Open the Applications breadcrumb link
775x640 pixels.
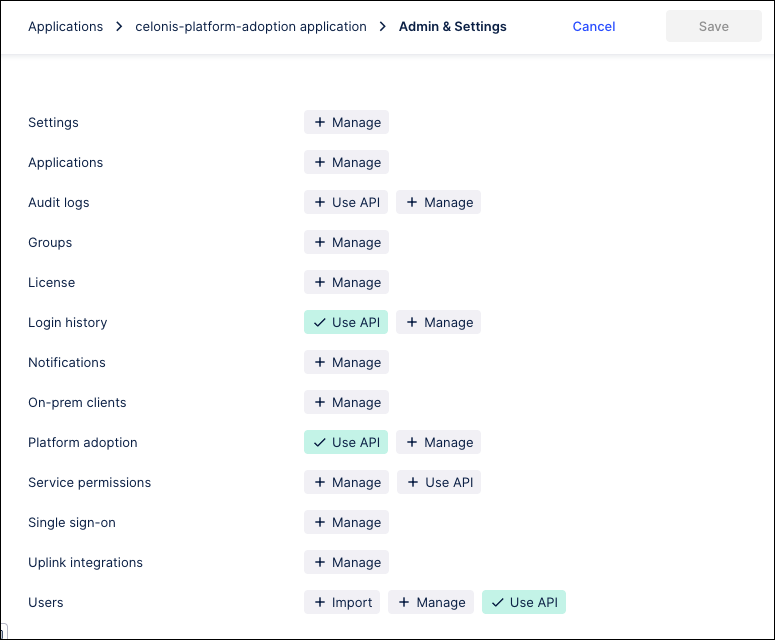click(x=65, y=27)
